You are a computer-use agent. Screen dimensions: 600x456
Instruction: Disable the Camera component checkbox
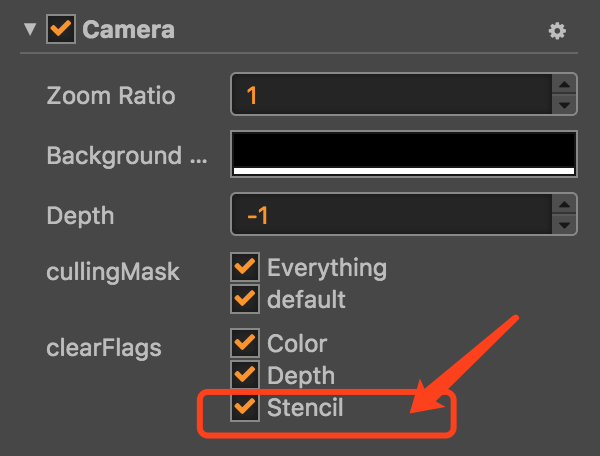(x=61, y=30)
